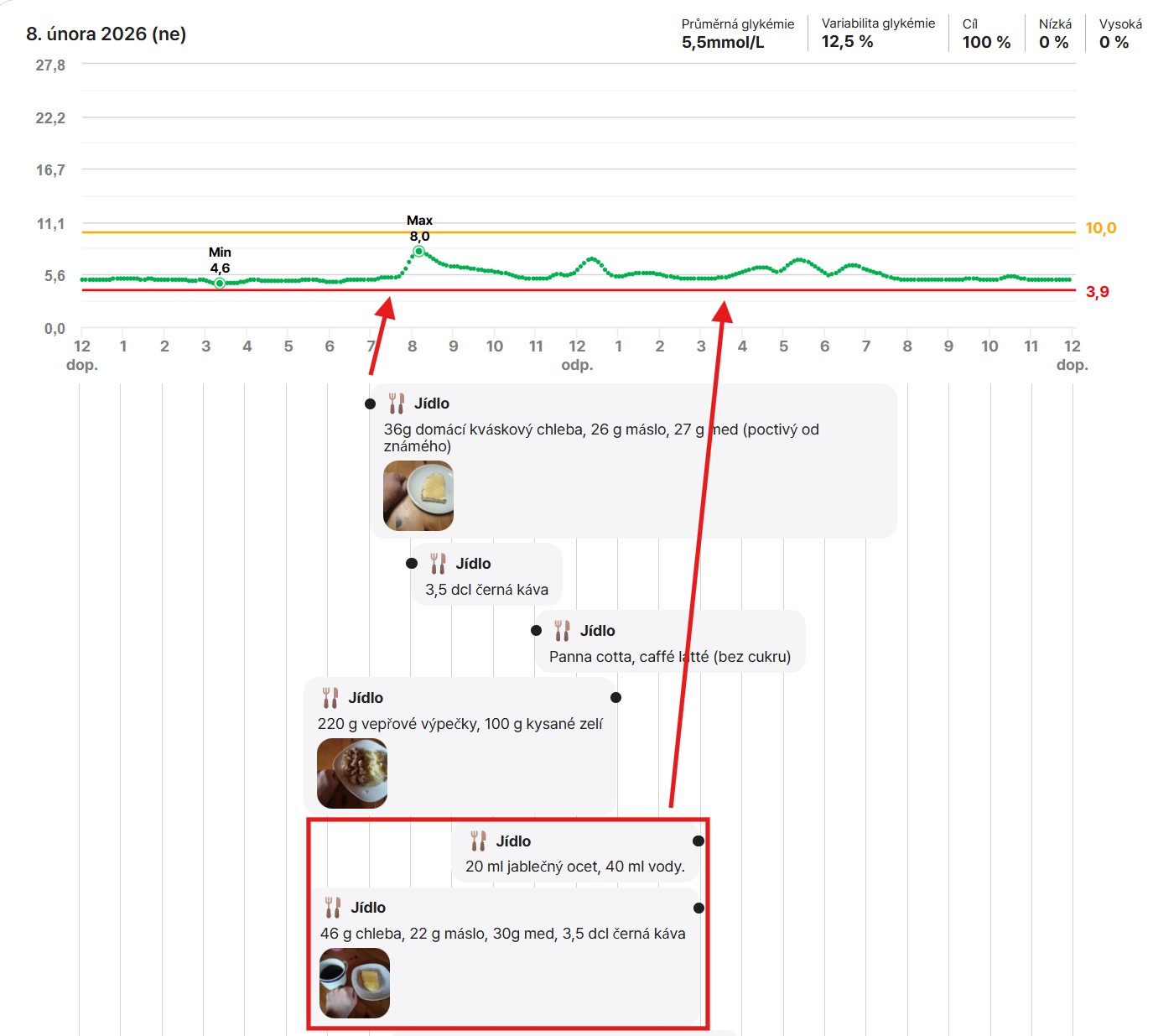Click the Cíl 100 % statistic
Screen dimensions: 1153x1036
tap(986, 34)
